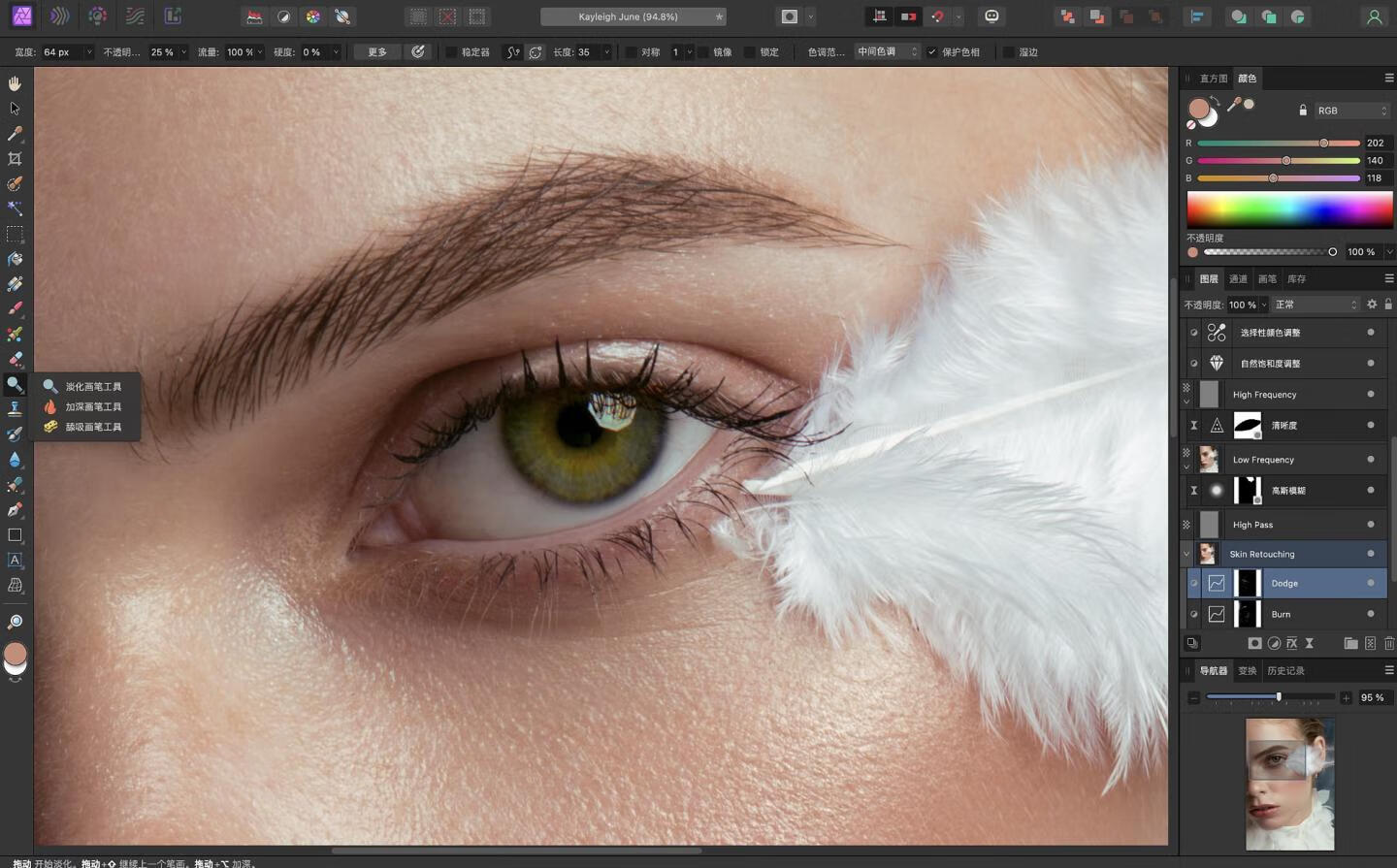
Task: Select the crop tool
Action: pos(15,158)
